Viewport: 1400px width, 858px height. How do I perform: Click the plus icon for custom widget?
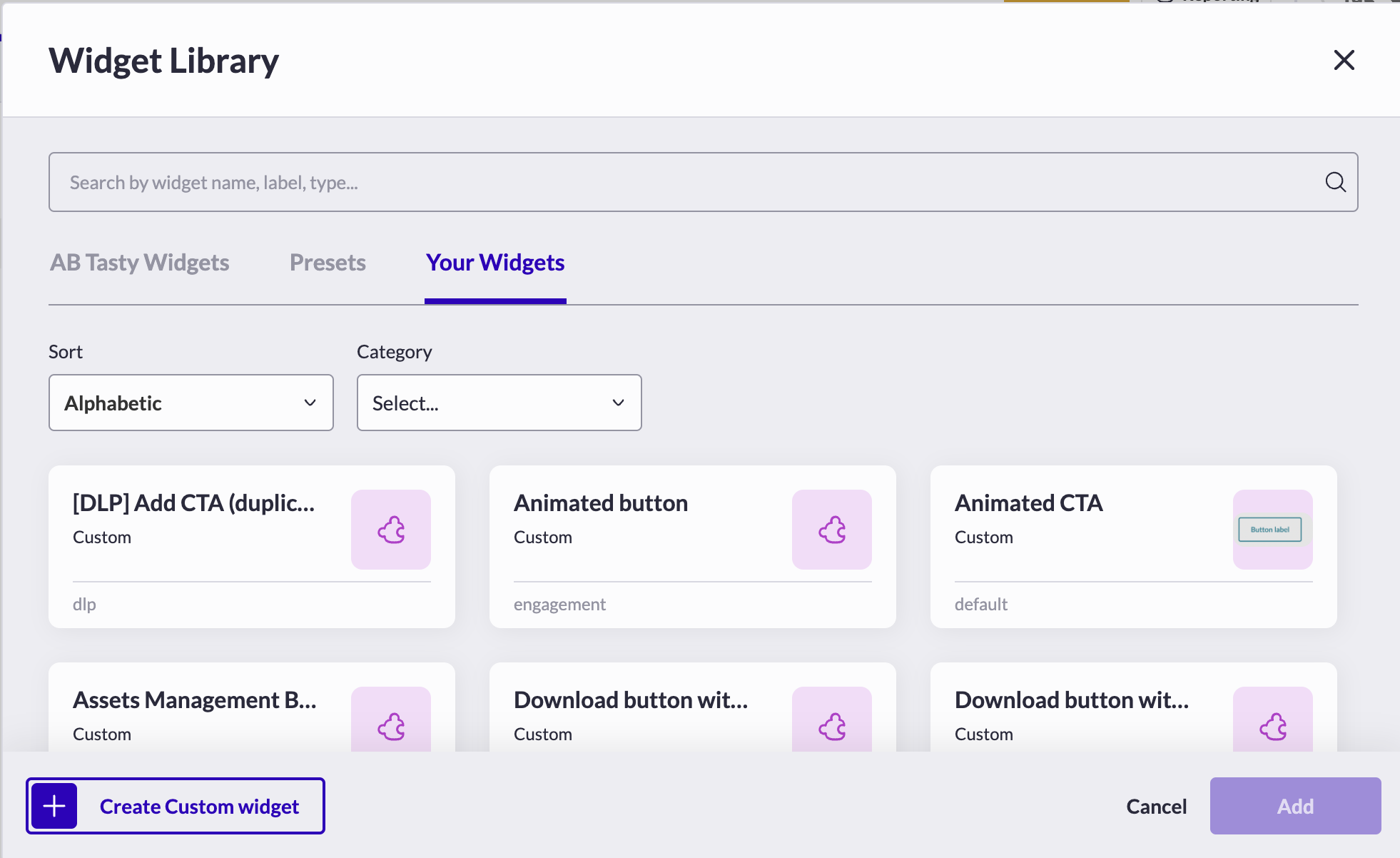tap(54, 806)
